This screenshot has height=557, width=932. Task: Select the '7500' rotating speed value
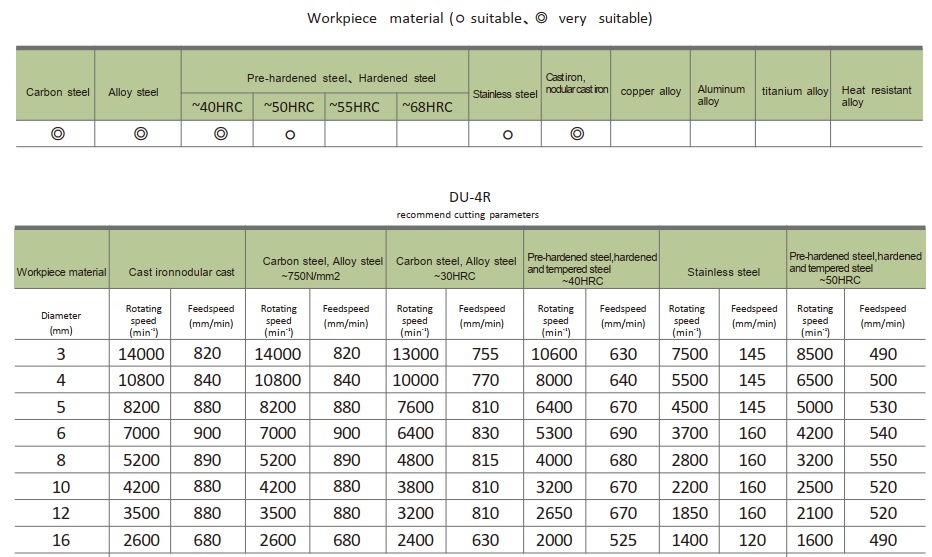[689, 354]
